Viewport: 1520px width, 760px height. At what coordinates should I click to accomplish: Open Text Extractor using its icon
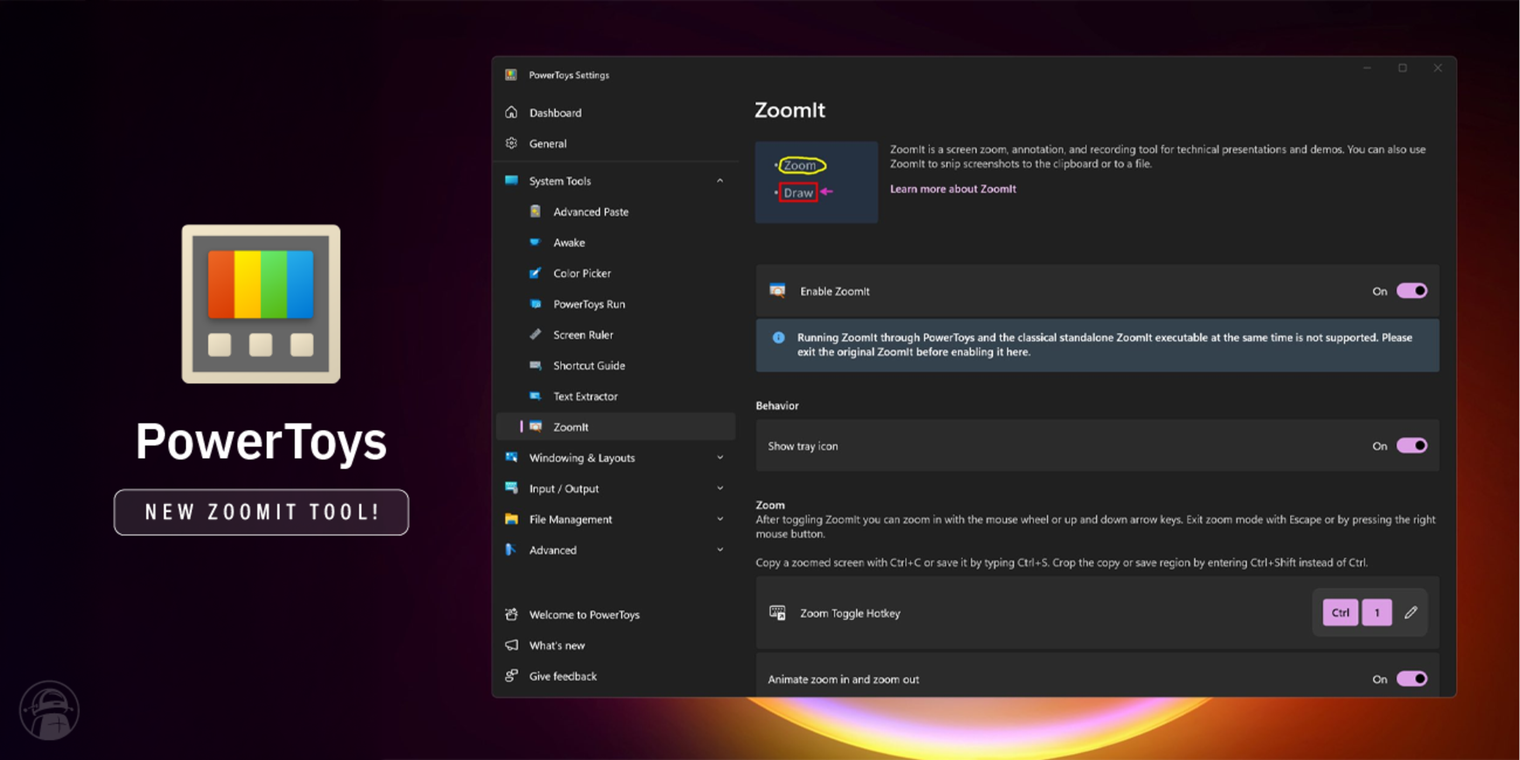[537, 396]
